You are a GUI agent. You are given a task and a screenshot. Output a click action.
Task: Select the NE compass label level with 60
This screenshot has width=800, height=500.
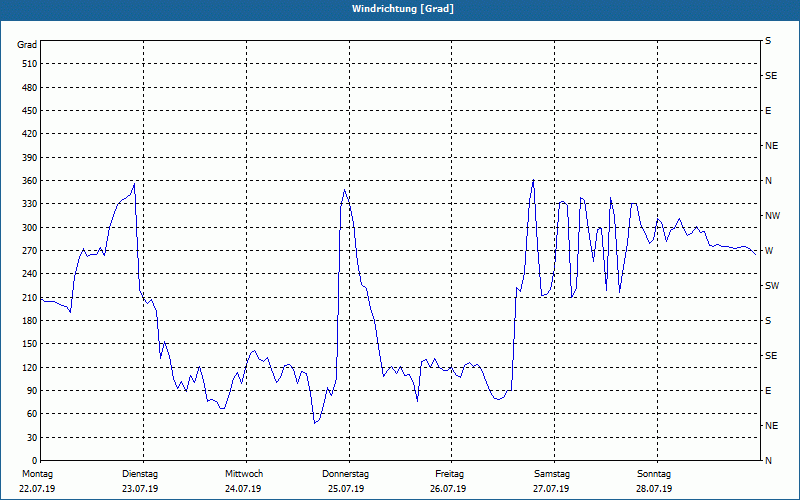click(771, 426)
